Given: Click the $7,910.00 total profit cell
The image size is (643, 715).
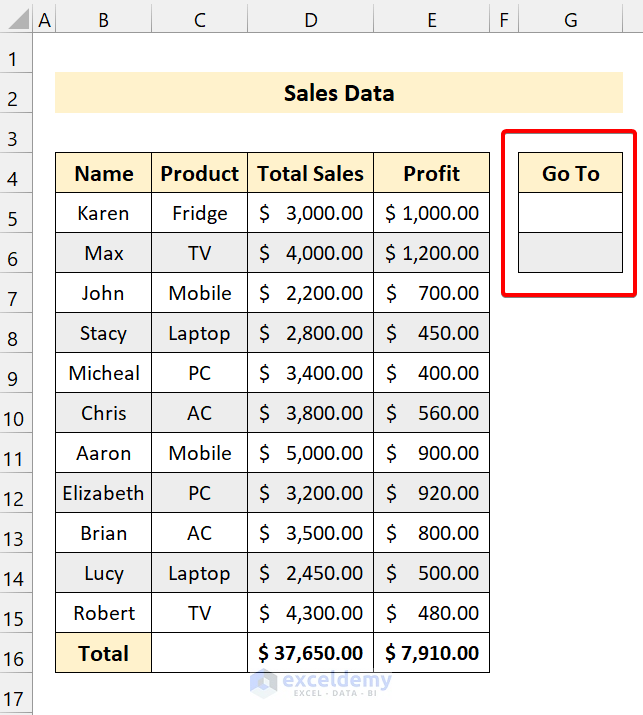Looking at the screenshot, I should [431, 653].
